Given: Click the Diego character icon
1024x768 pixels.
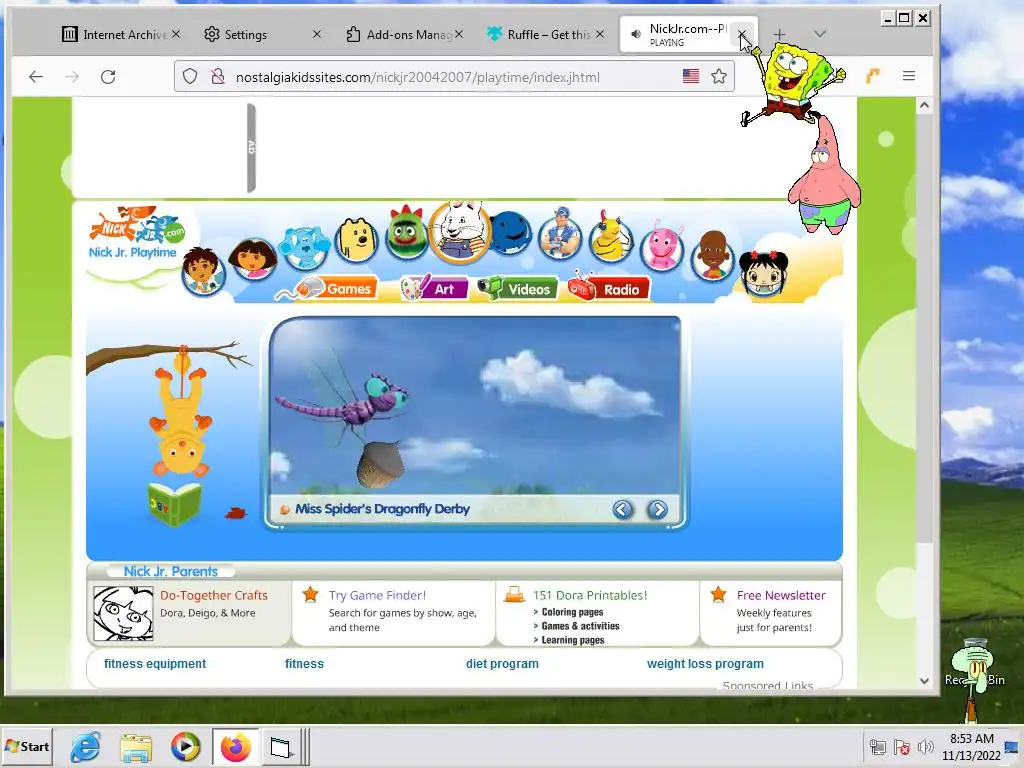Looking at the screenshot, I should click(x=203, y=271).
